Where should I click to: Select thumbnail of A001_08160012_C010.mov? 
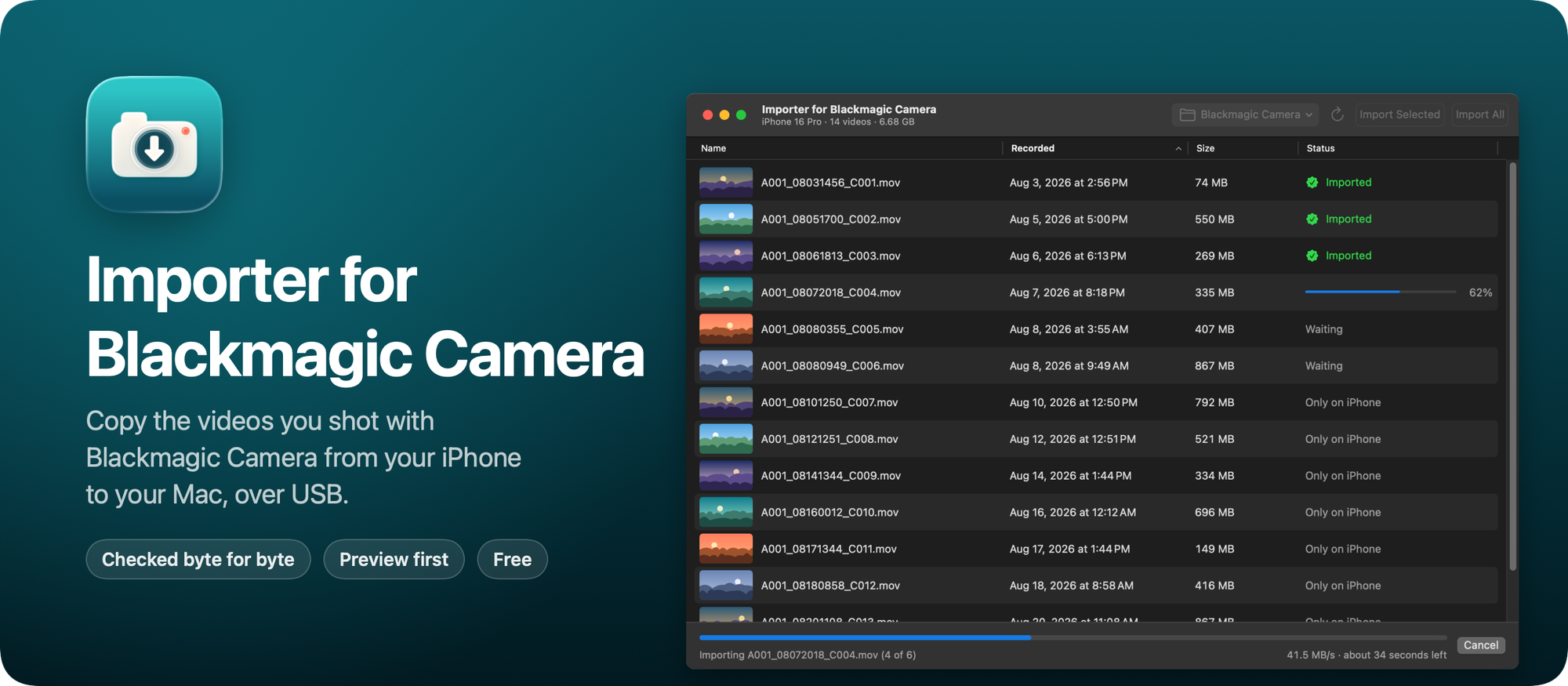click(x=726, y=512)
